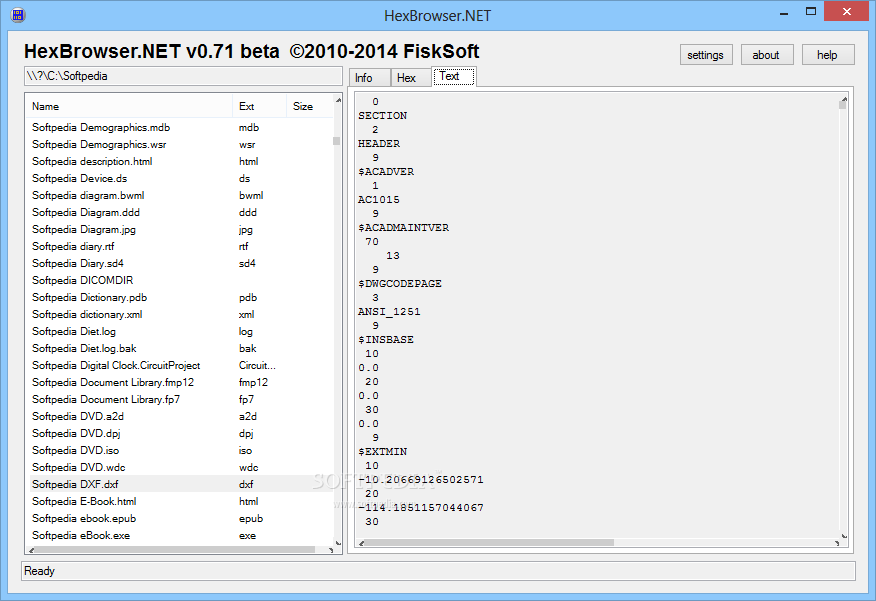876x601 pixels.
Task: Select Softpedia Dictionary.pdb file
Action: (180, 298)
